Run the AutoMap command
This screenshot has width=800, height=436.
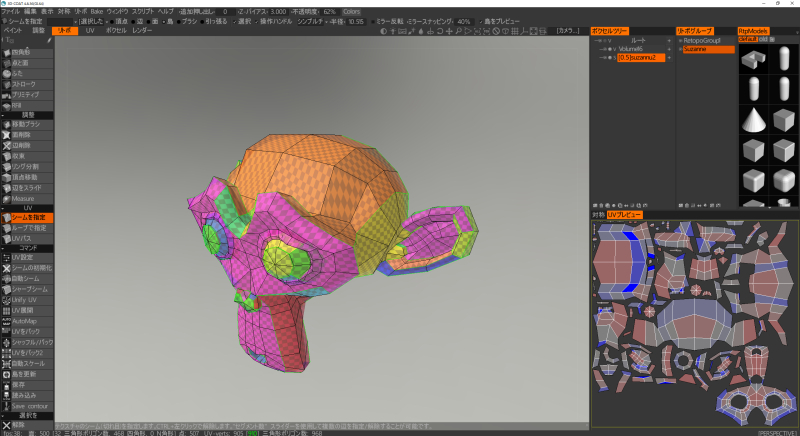26,320
